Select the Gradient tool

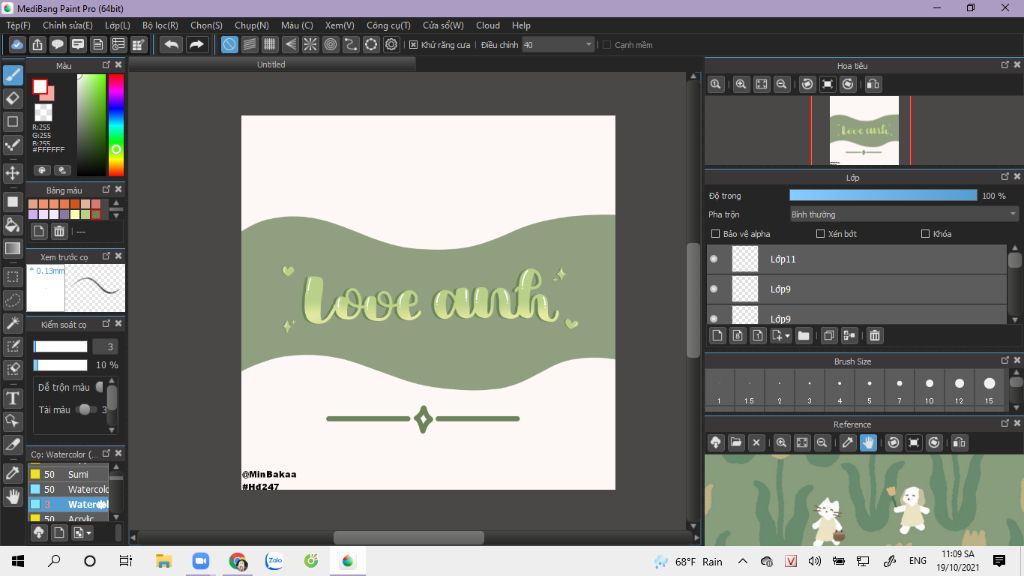[x=12, y=248]
